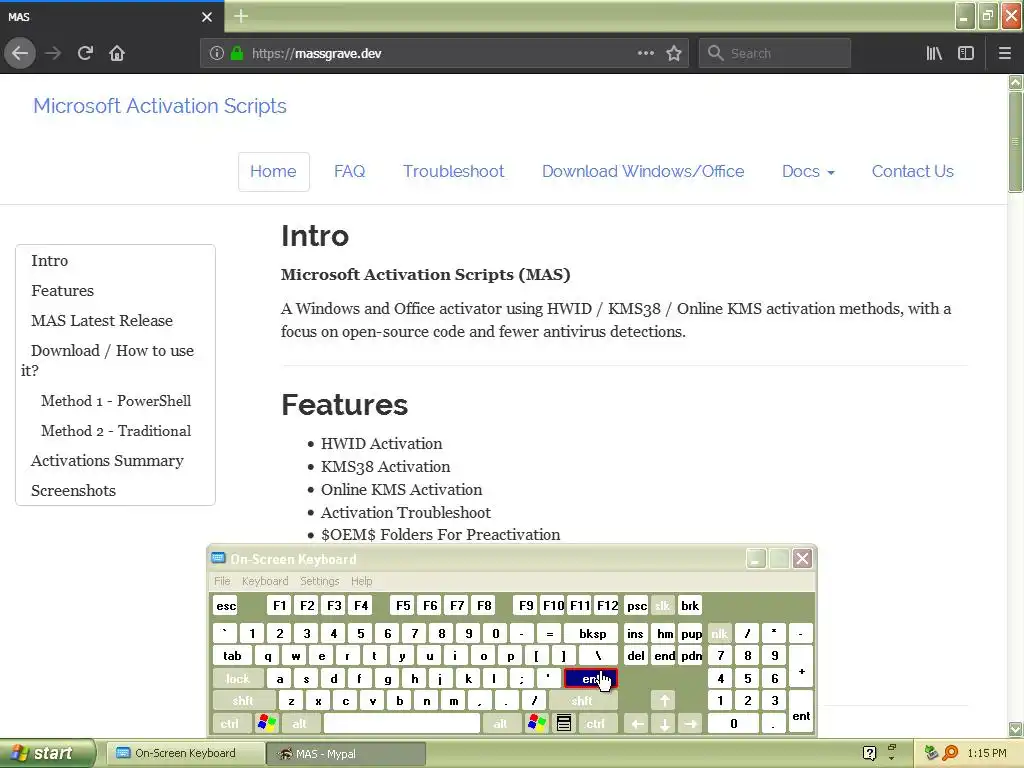Toggle the sidebar view icon

click(966, 53)
